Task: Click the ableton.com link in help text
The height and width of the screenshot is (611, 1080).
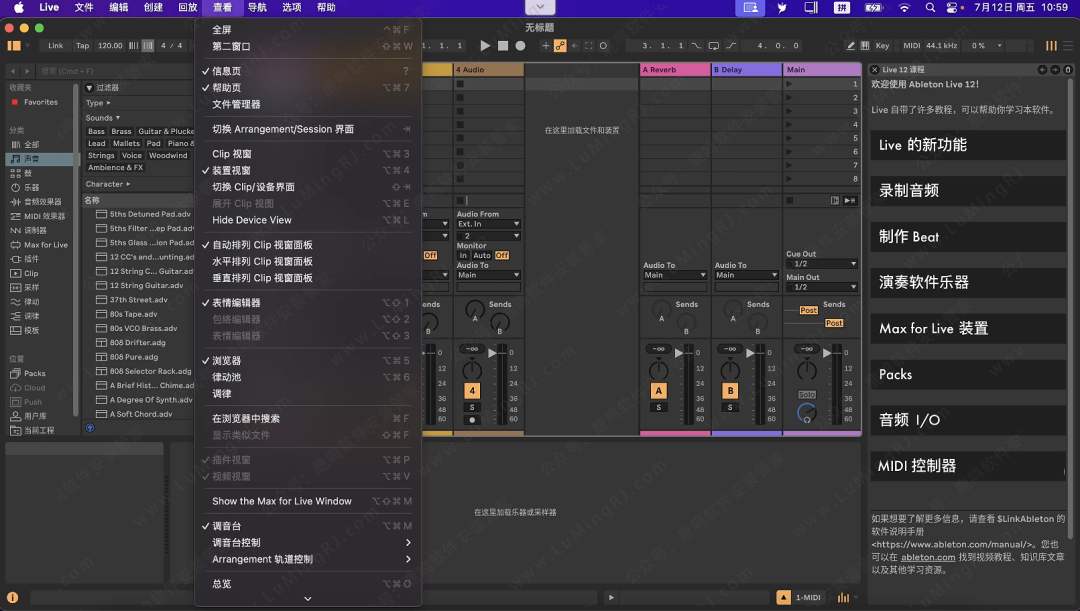Action: (x=928, y=557)
